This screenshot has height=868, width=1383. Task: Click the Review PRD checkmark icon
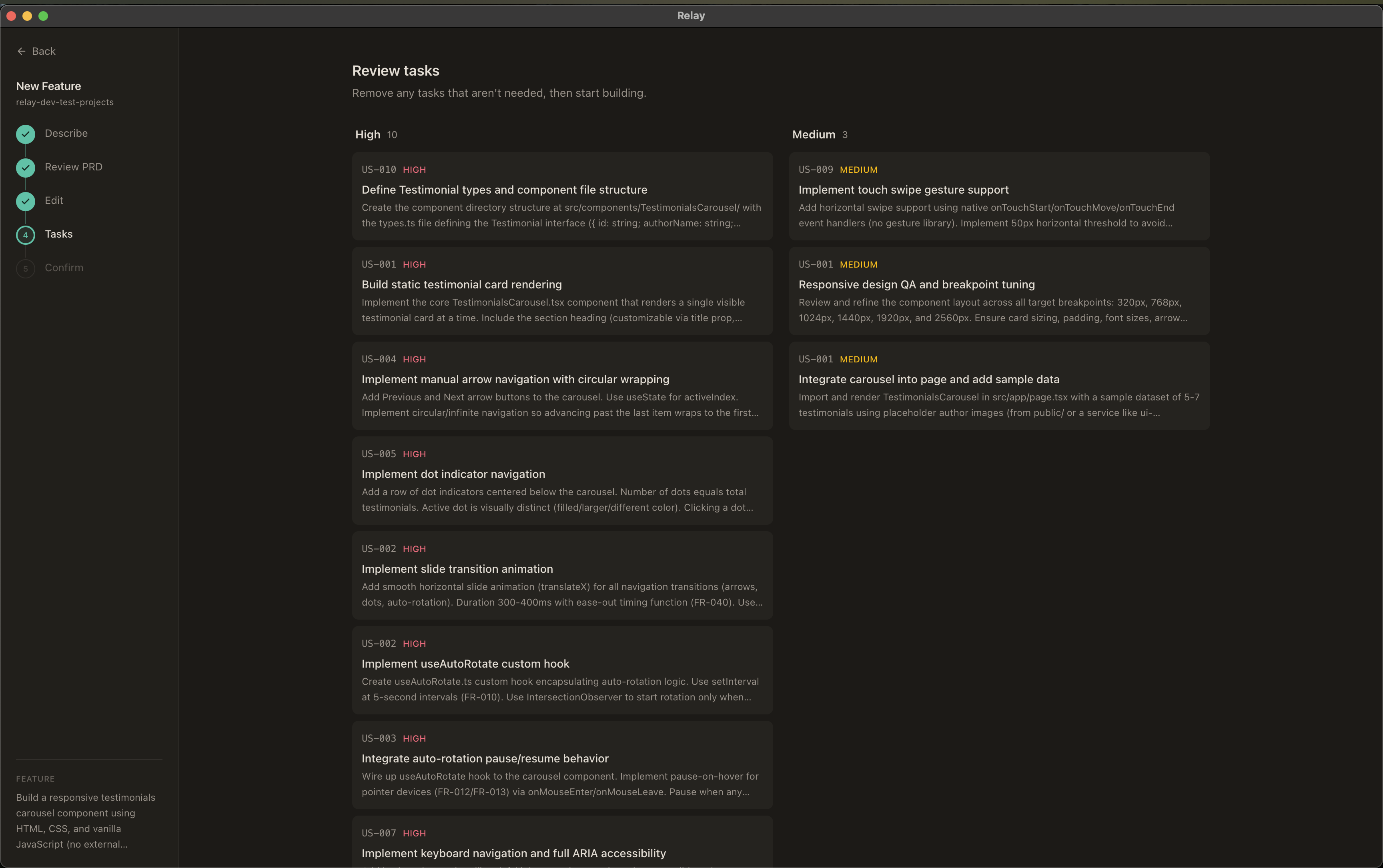pos(25,168)
